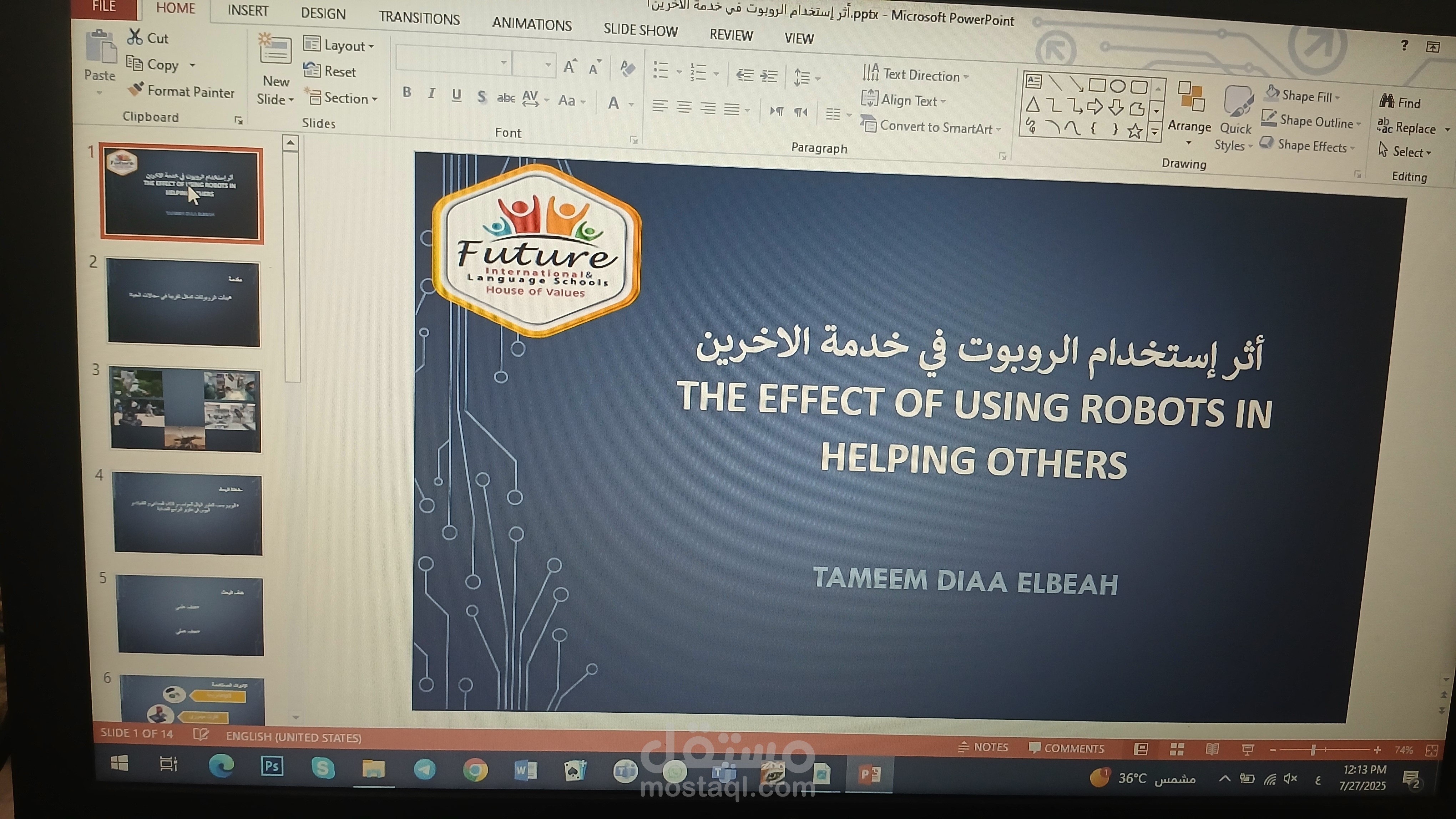Image resolution: width=1456 pixels, height=819 pixels.
Task: Expand Align Text options
Action: 903,100
